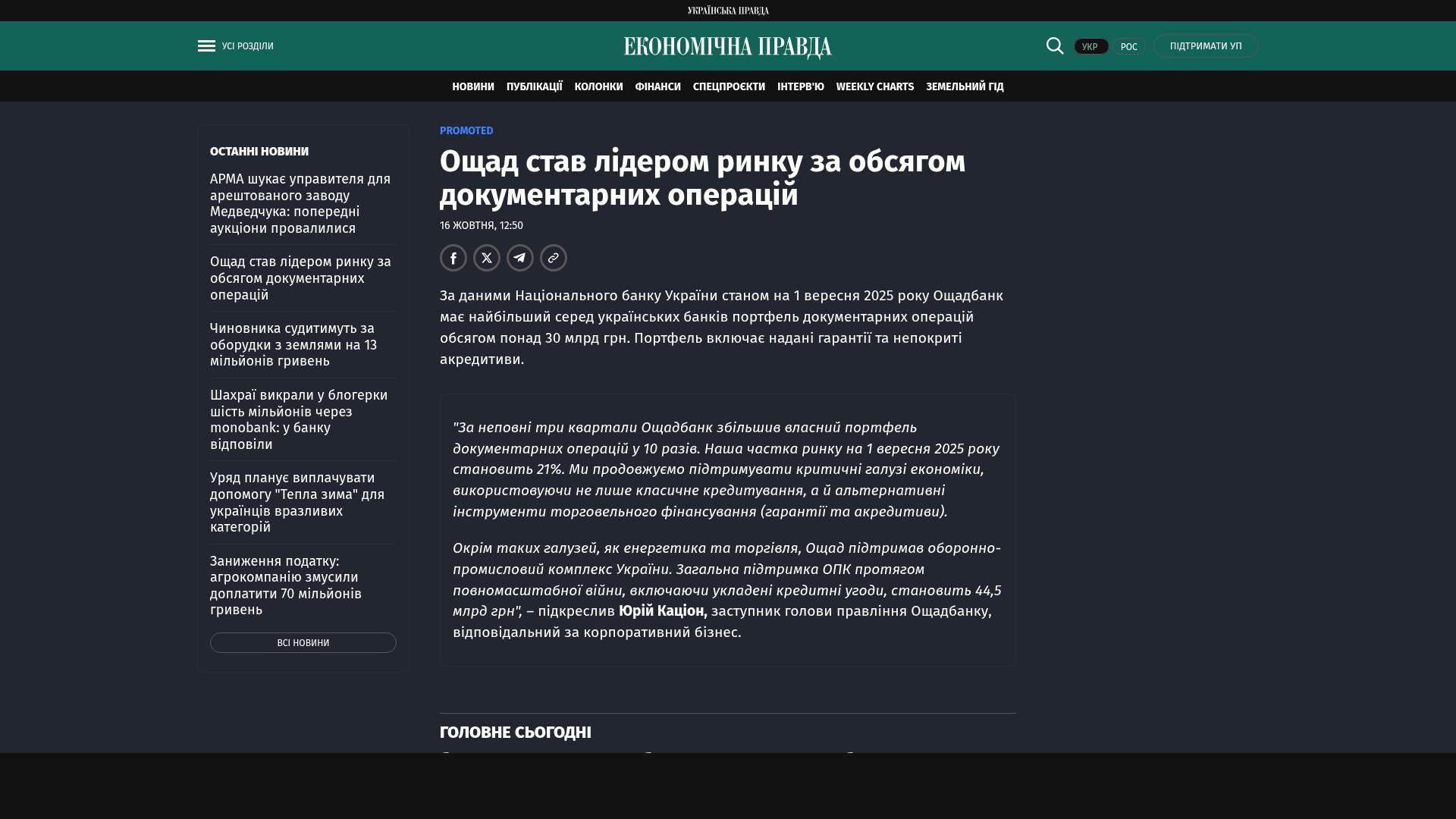The width and height of the screenshot is (1456, 819).
Task: Open Земельний гід menu item
Action: click(x=965, y=87)
